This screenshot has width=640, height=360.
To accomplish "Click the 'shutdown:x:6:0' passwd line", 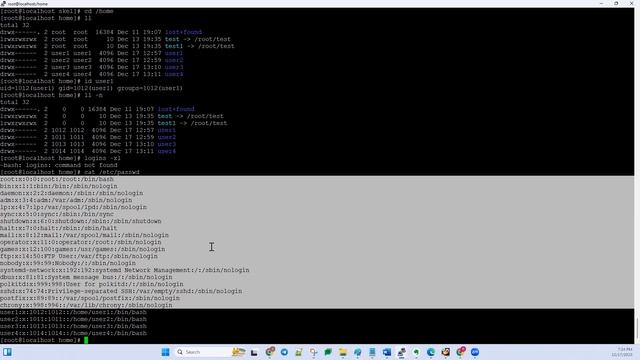I will click(x=81, y=221).
